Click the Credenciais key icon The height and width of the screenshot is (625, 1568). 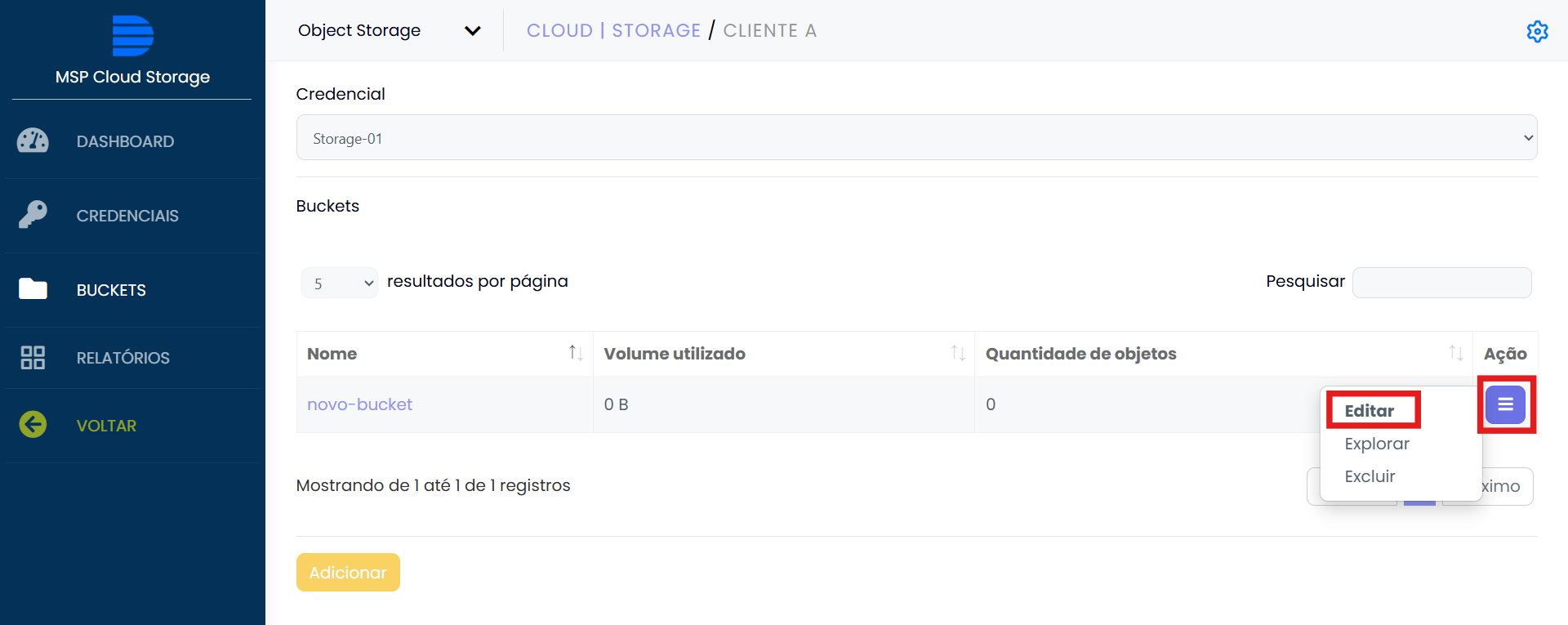33,215
